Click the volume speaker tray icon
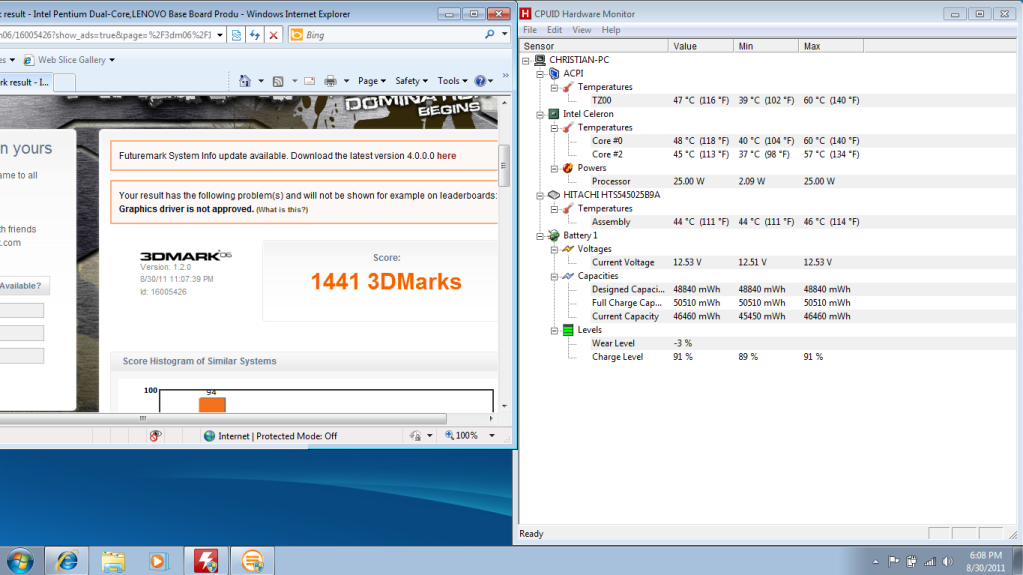Viewport: 1023px width, 575px height. pyautogui.click(x=948, y=561)
